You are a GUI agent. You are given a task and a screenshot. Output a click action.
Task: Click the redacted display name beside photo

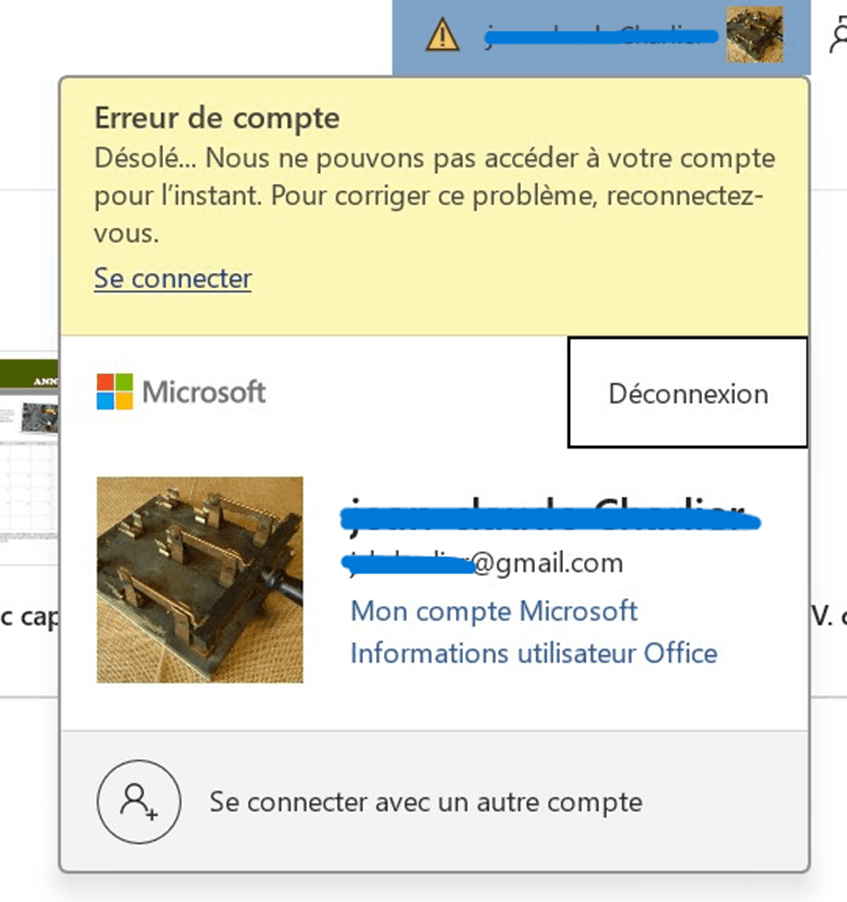[551, 515]
